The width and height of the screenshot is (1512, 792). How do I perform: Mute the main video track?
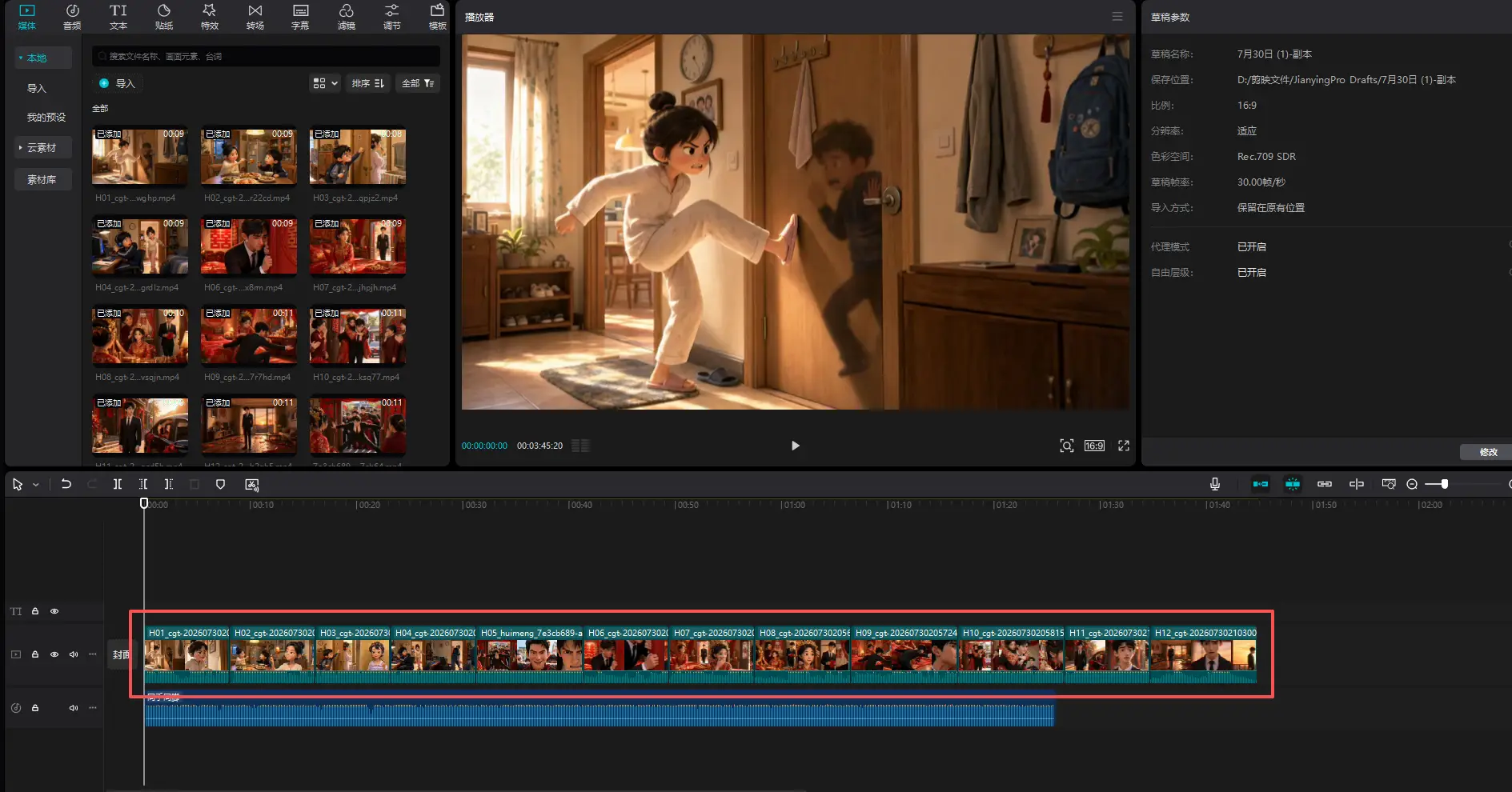(74, 654)
